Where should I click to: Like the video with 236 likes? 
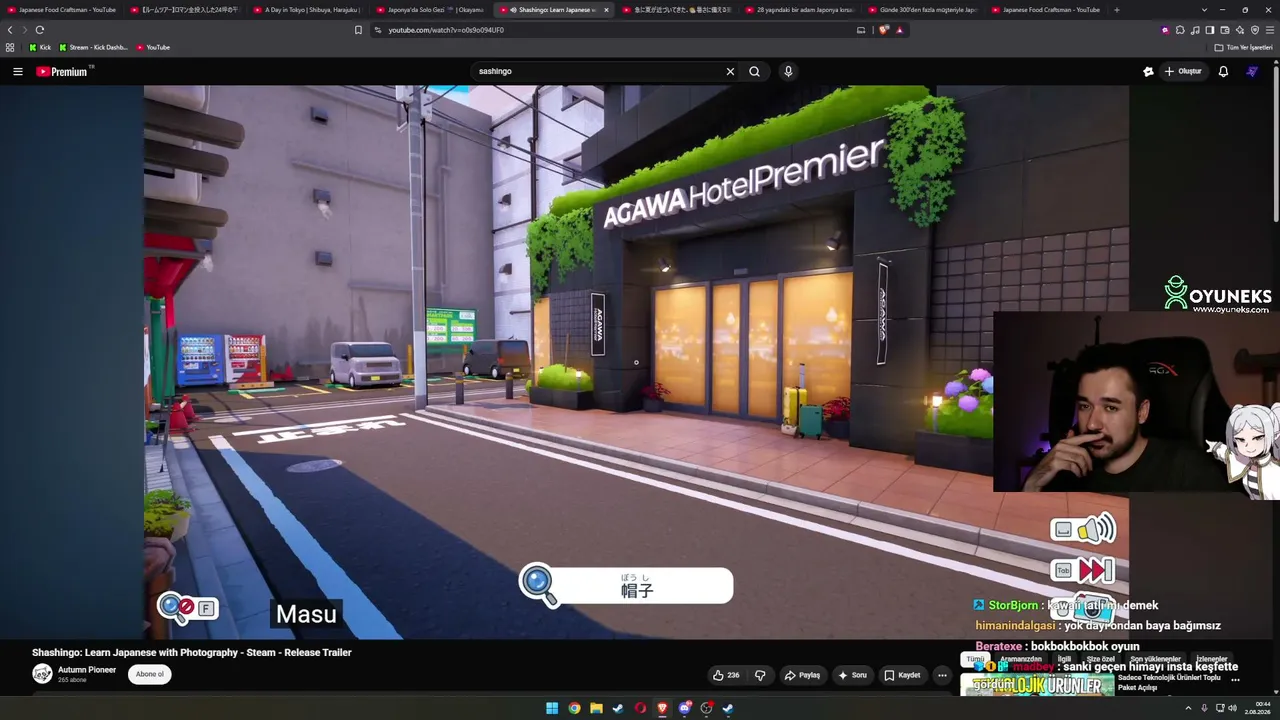click(726, 675)
